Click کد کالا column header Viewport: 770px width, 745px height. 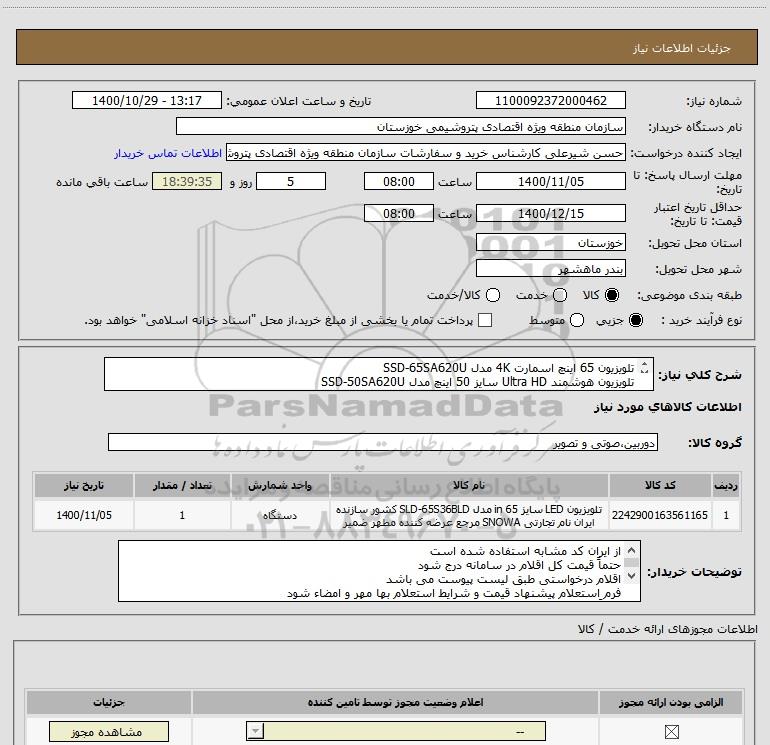(660, 485)
